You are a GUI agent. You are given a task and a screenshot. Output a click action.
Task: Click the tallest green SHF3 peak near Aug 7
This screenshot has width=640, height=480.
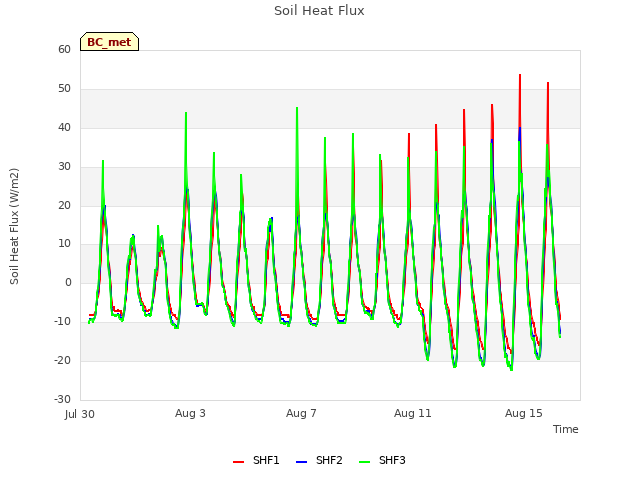(297, 109)
